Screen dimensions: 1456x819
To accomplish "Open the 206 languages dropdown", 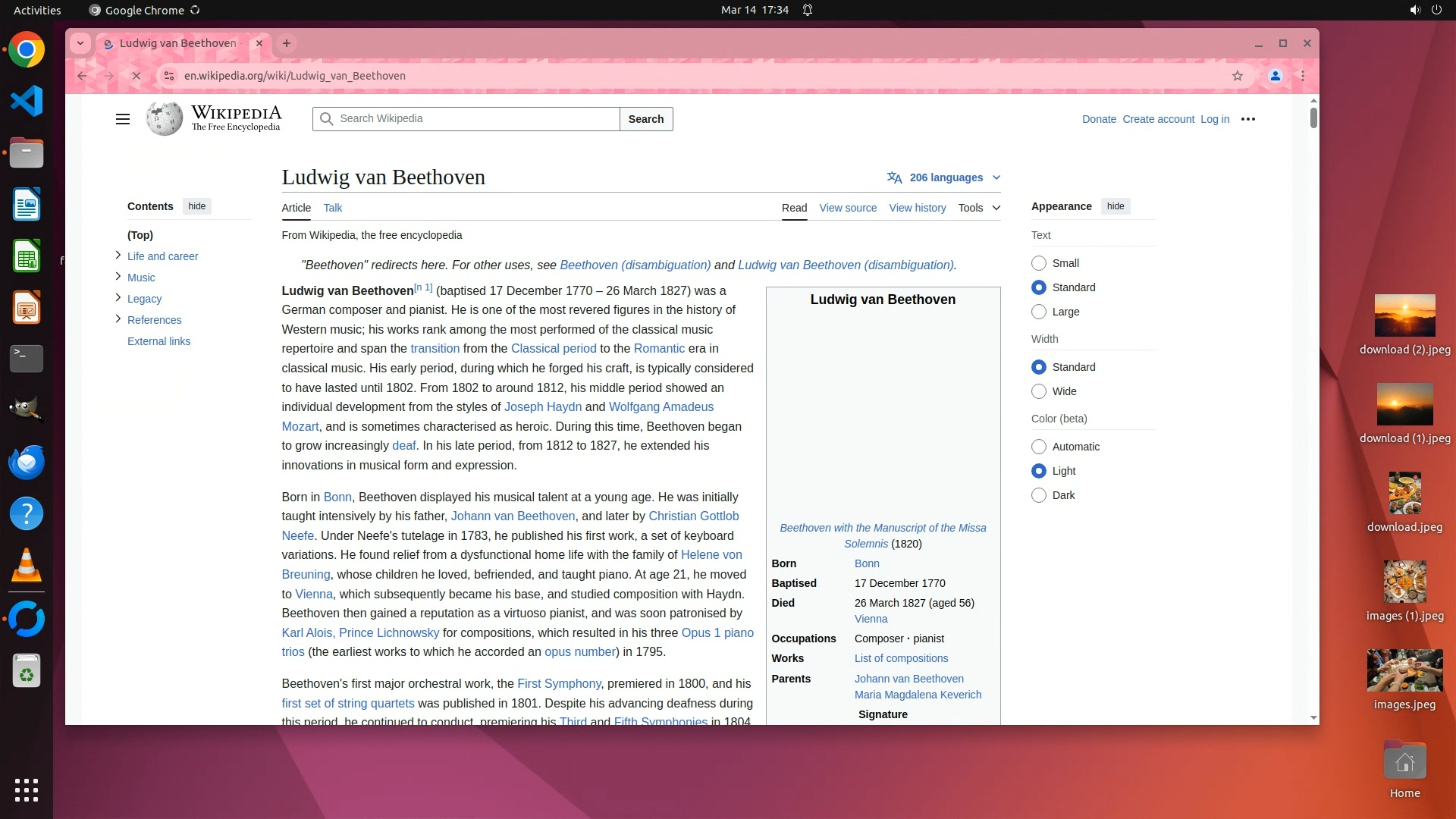I will [945, 177].
